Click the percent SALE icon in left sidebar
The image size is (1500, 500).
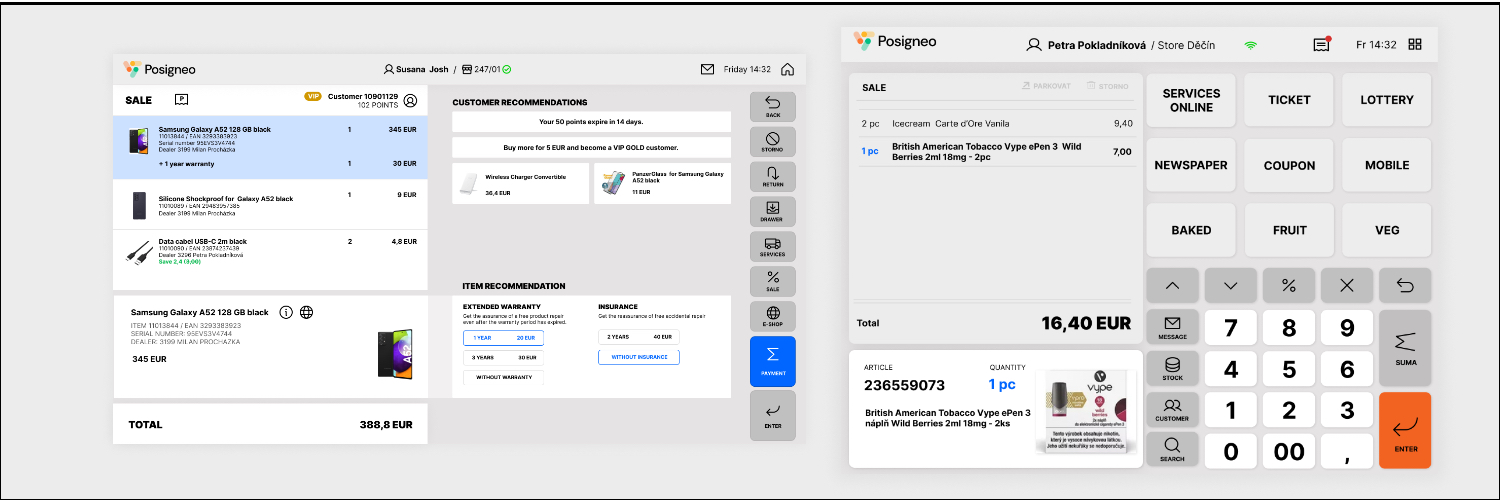(772, 281)
